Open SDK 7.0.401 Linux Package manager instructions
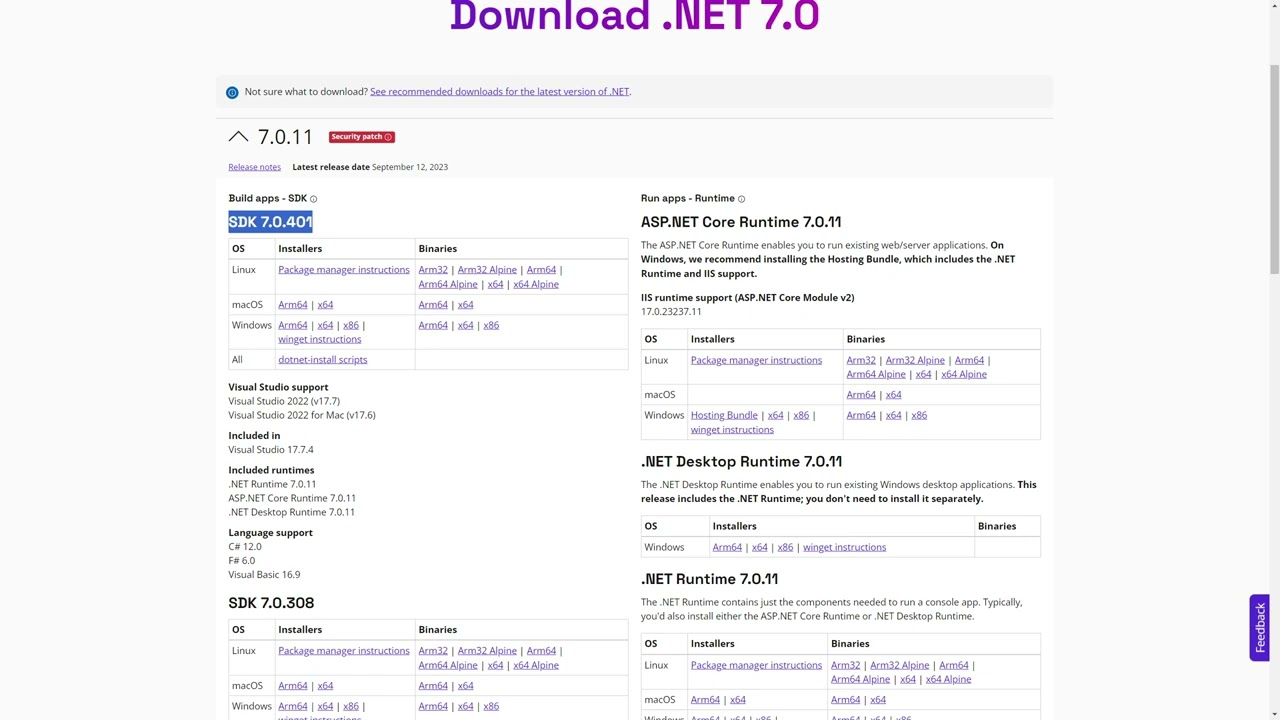Image resolution: width=1280 pixels, height=720 pixels. (344, 270)
